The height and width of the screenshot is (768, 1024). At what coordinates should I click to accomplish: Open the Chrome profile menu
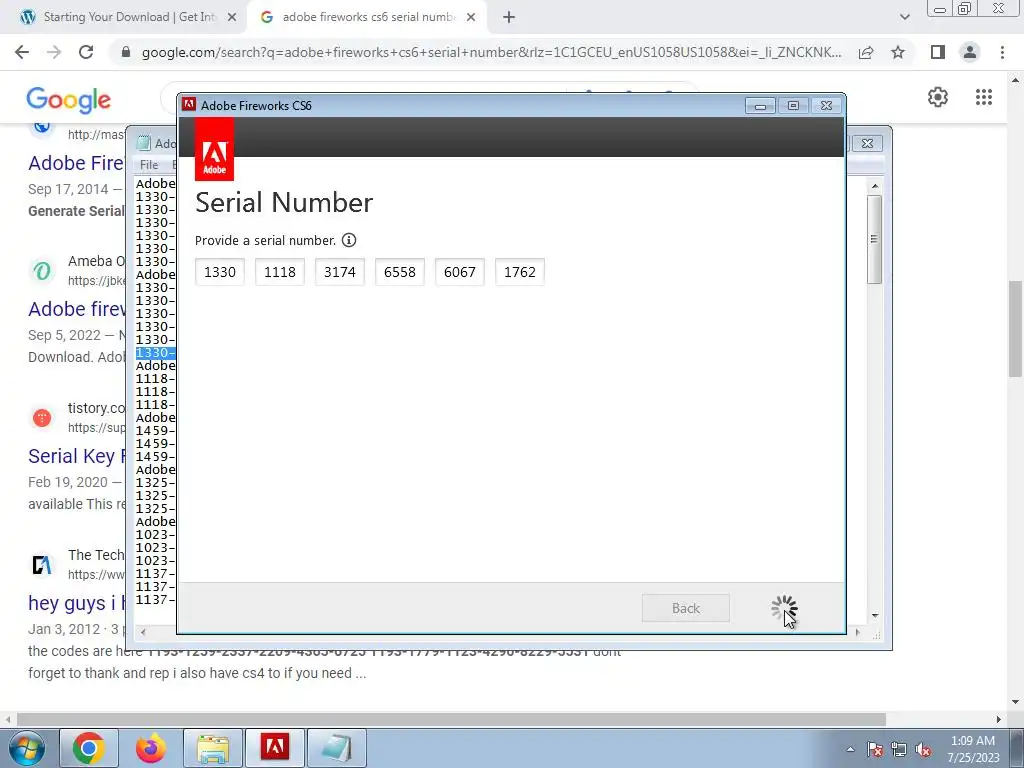(x=970, y=52)
